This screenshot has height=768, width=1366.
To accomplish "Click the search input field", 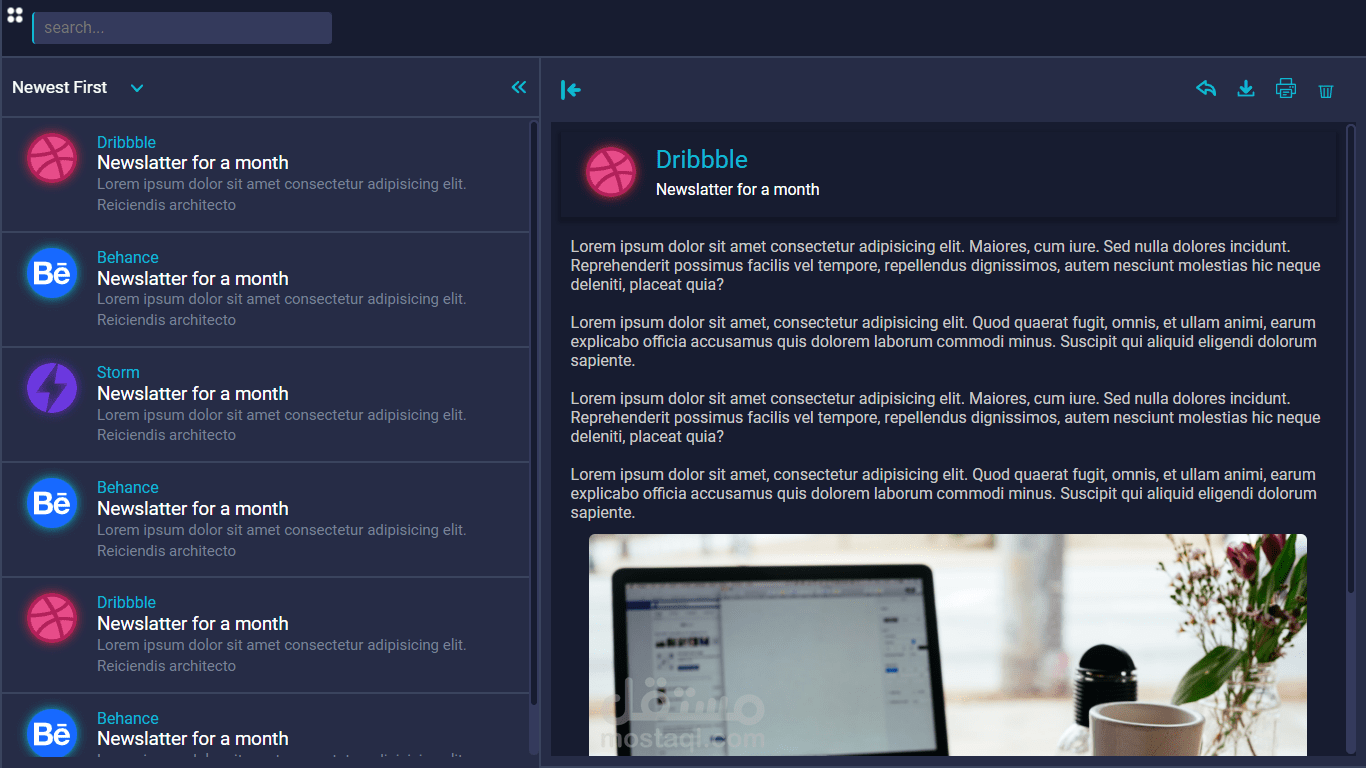I will 182,28.
